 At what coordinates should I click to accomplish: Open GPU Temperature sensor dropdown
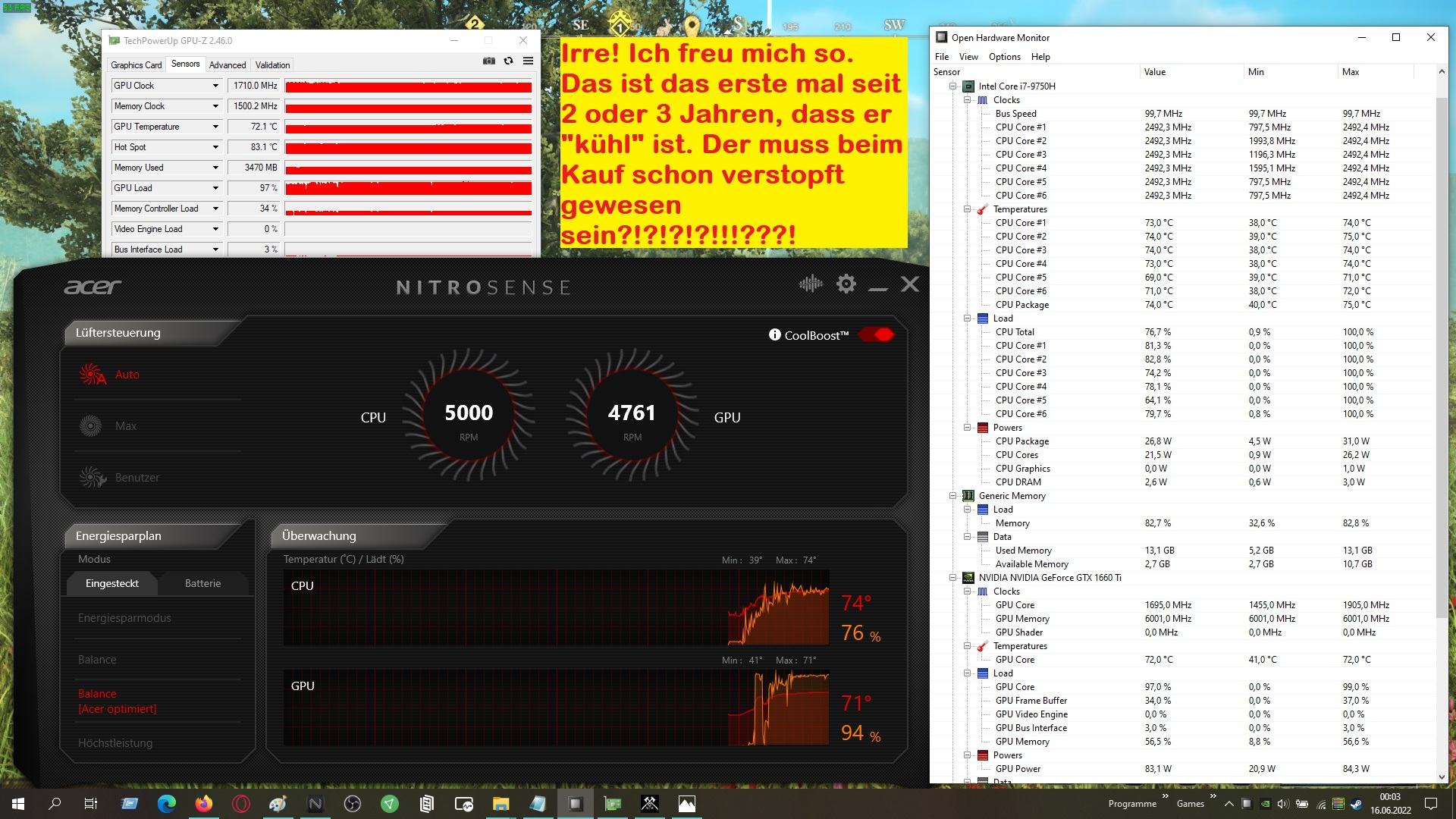pyautogui.click(x=215, y=127)
